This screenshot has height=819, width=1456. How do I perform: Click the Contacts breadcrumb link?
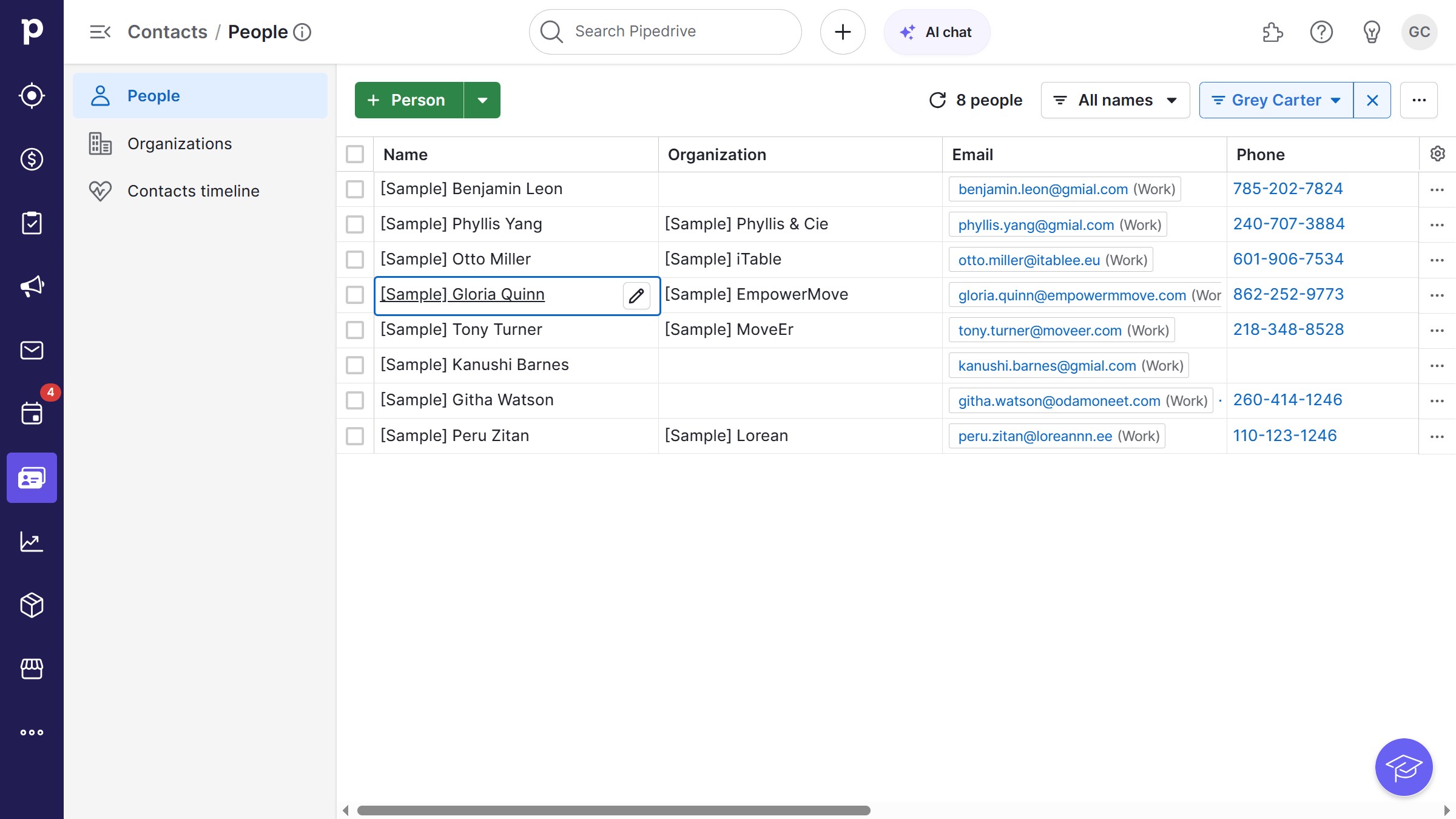(x=167, y=32)
